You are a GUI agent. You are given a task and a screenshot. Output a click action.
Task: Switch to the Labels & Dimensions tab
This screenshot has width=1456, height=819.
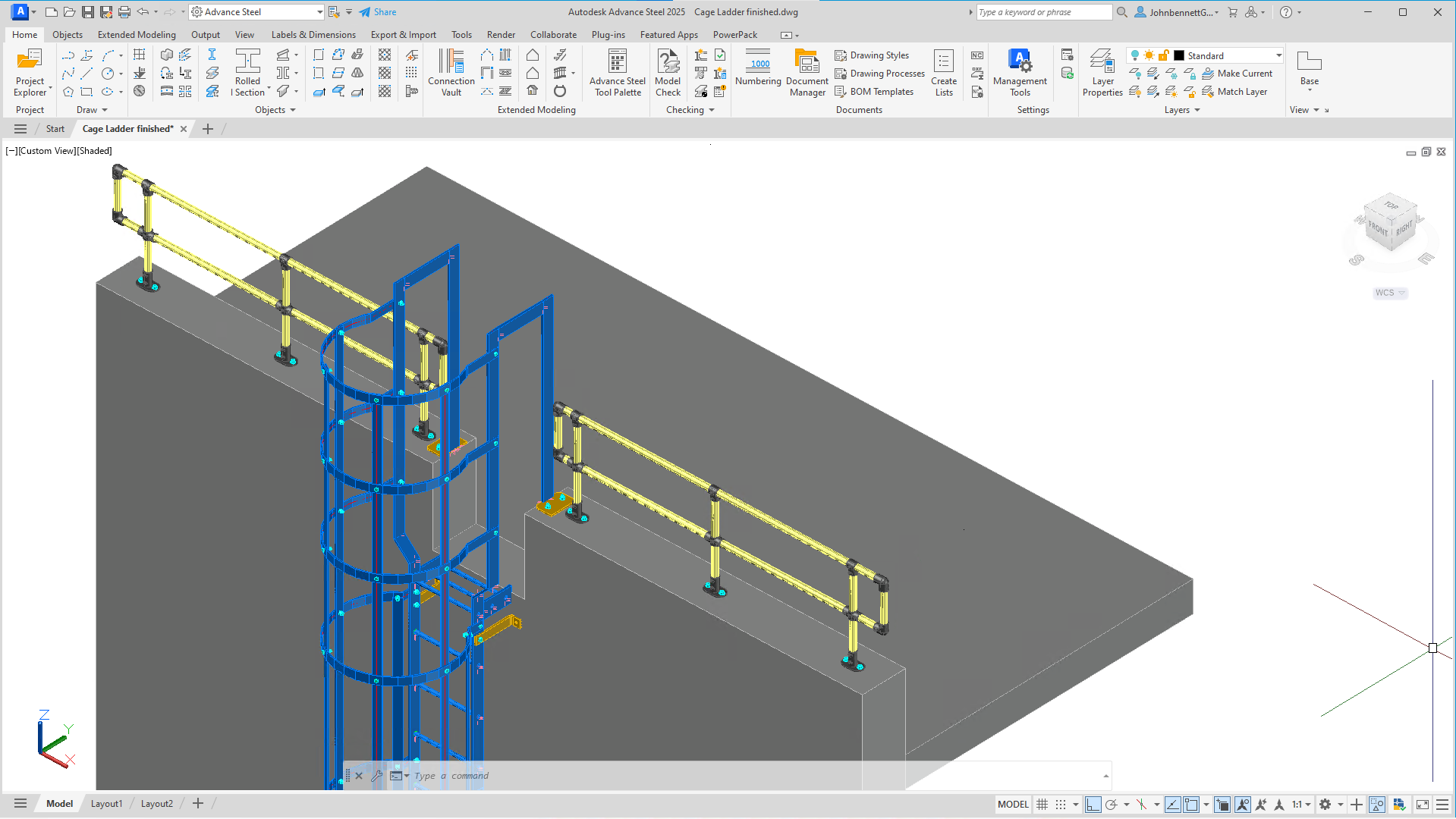[x=313, y=35]
